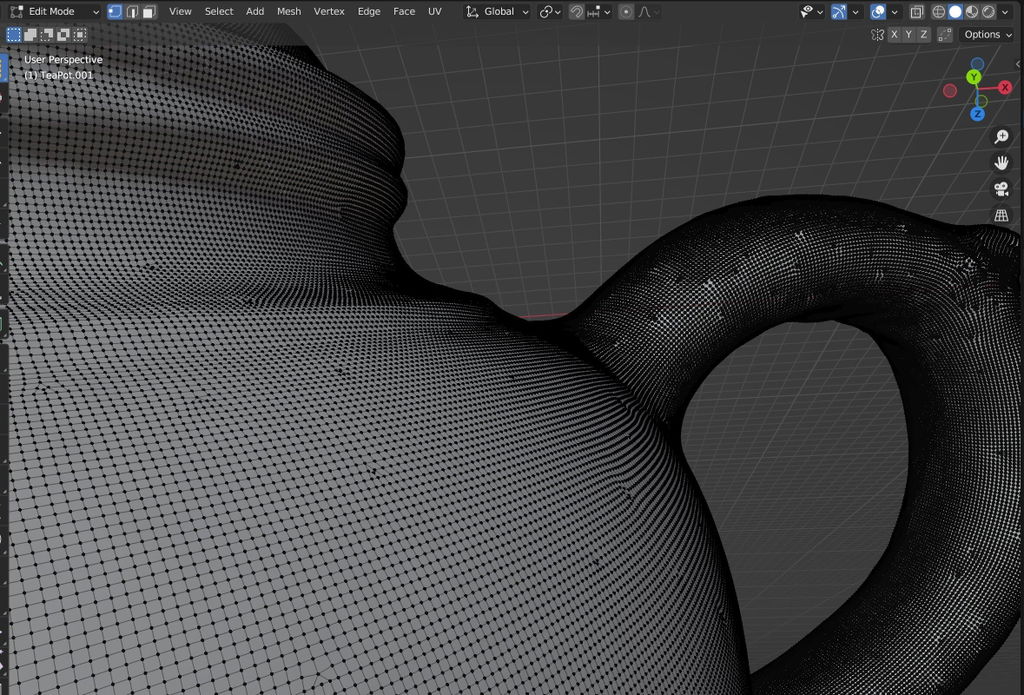Toggle auto merge vertices icon
The height and width of the screenshot is (695, 1024).
(x=944, y=35)
